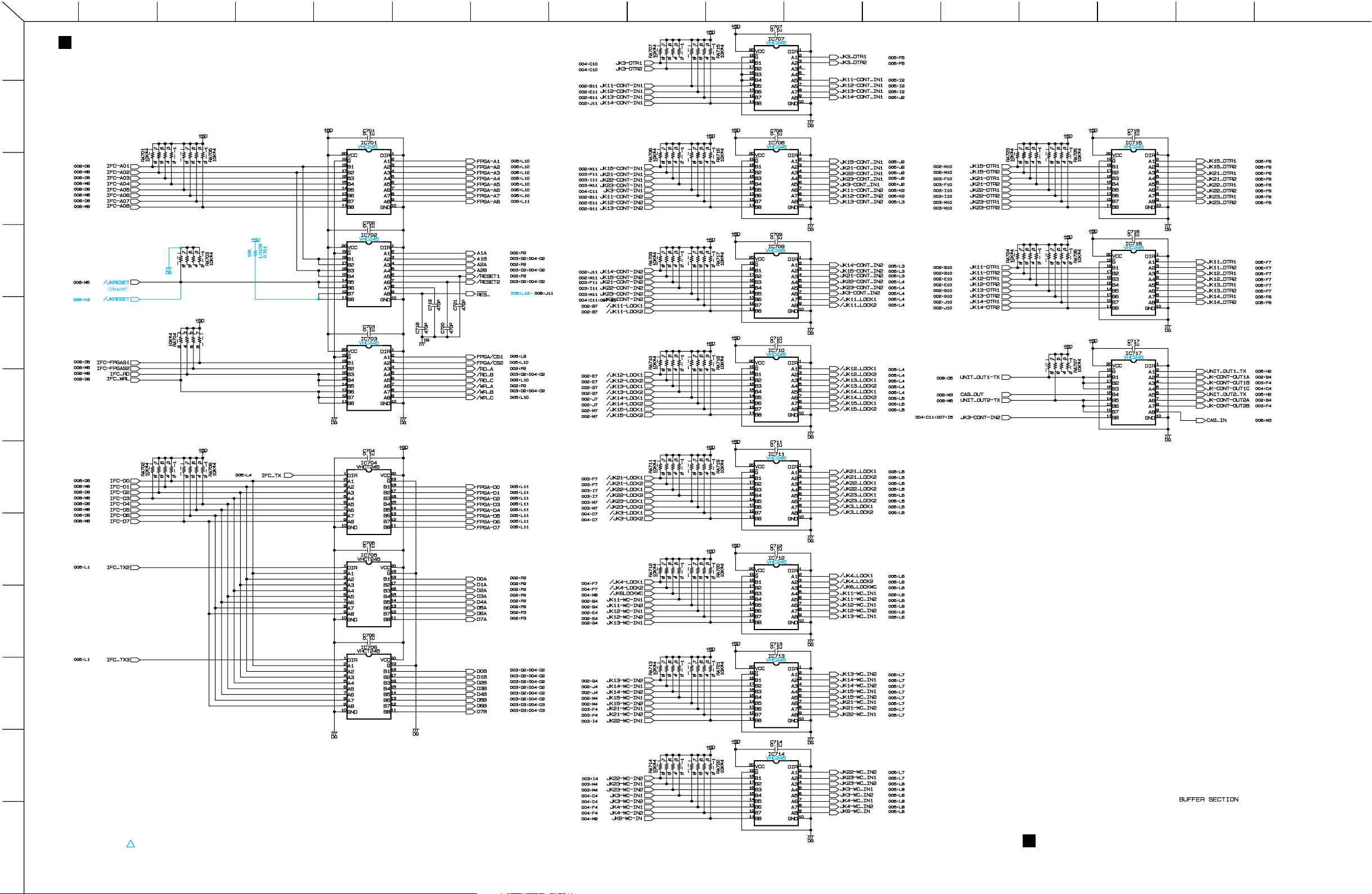Image resolution: width=1372 pixels, height=894 pixels.
Task: Click the IFC_TX2 input label
Action: [x=118, y=567]
